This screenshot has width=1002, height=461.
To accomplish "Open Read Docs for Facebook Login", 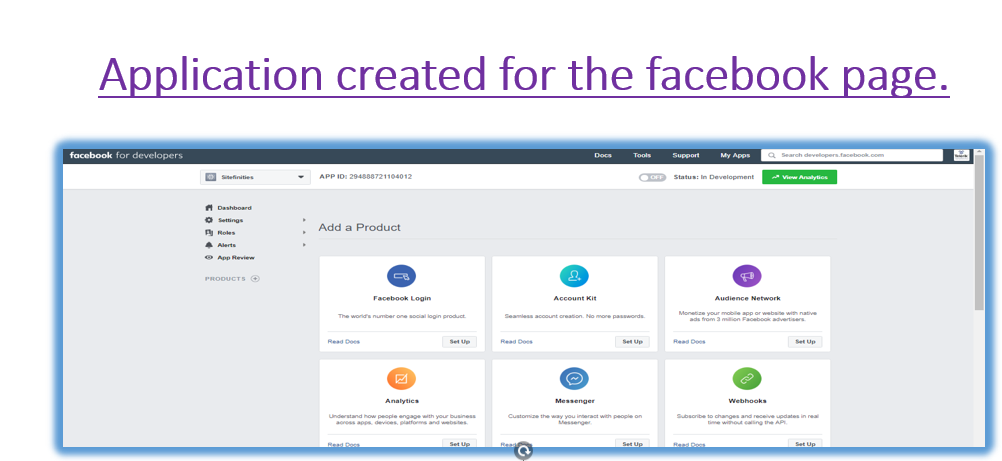I will (x=344, y=341).
